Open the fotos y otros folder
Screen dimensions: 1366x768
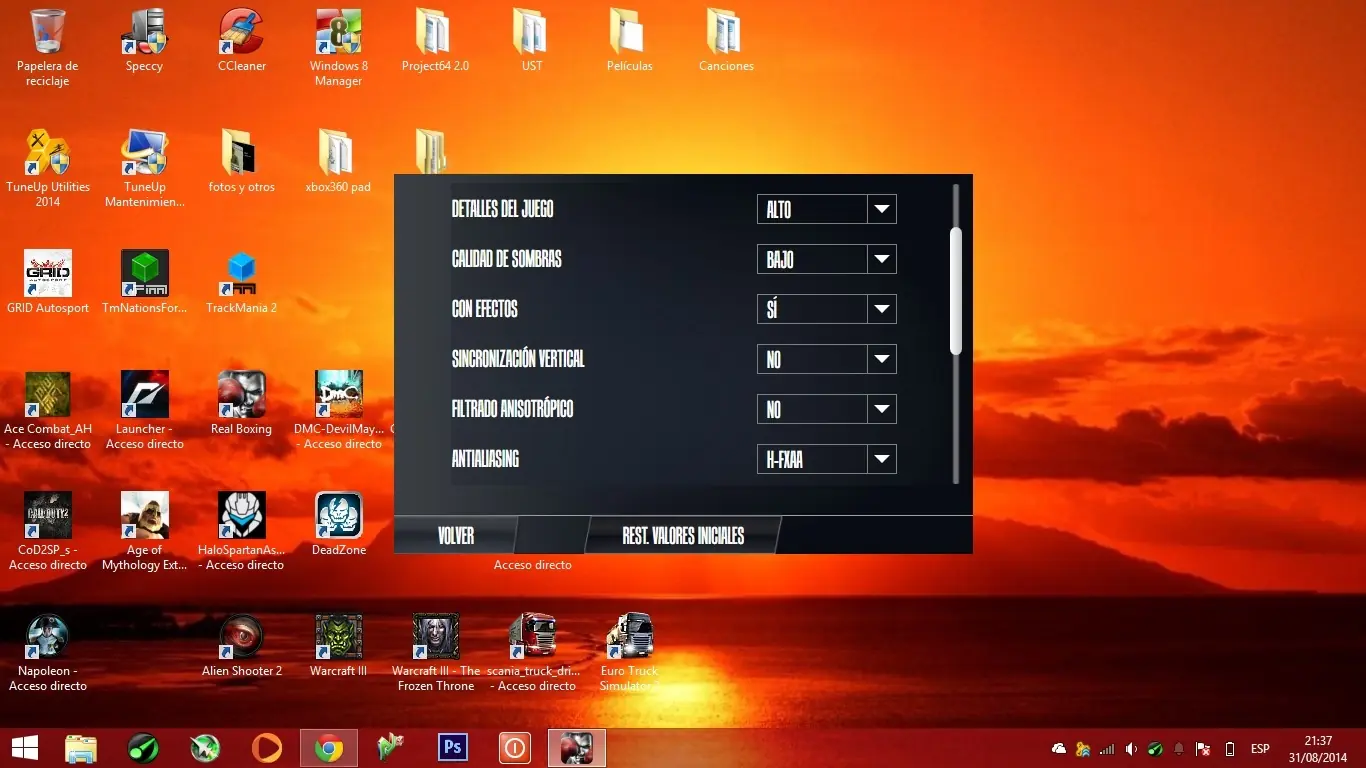[242, 161]
